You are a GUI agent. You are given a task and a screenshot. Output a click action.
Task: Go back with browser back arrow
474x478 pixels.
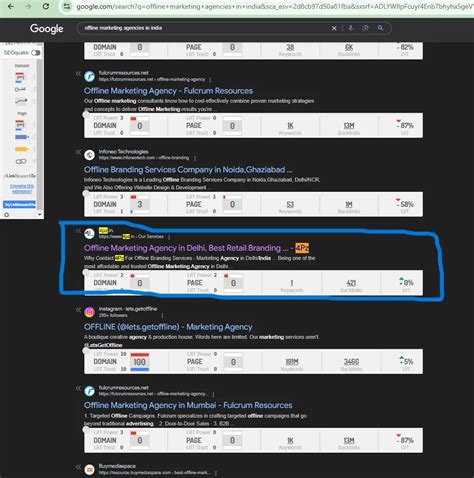[11, 6]
